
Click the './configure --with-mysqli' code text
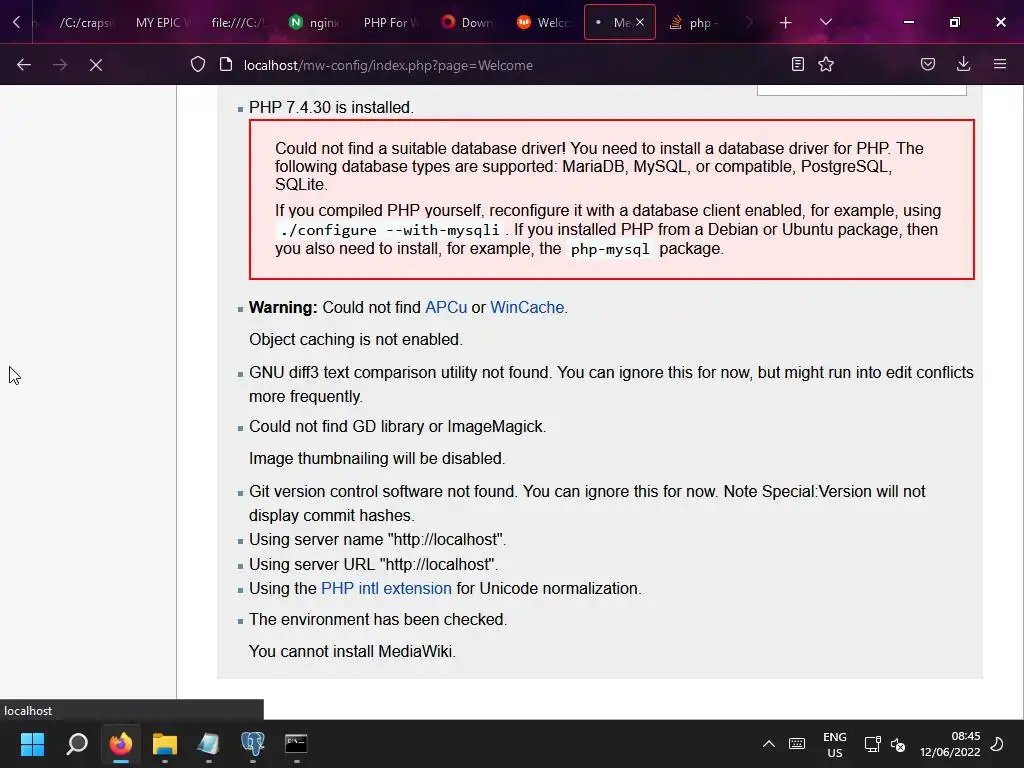[390, 231]
